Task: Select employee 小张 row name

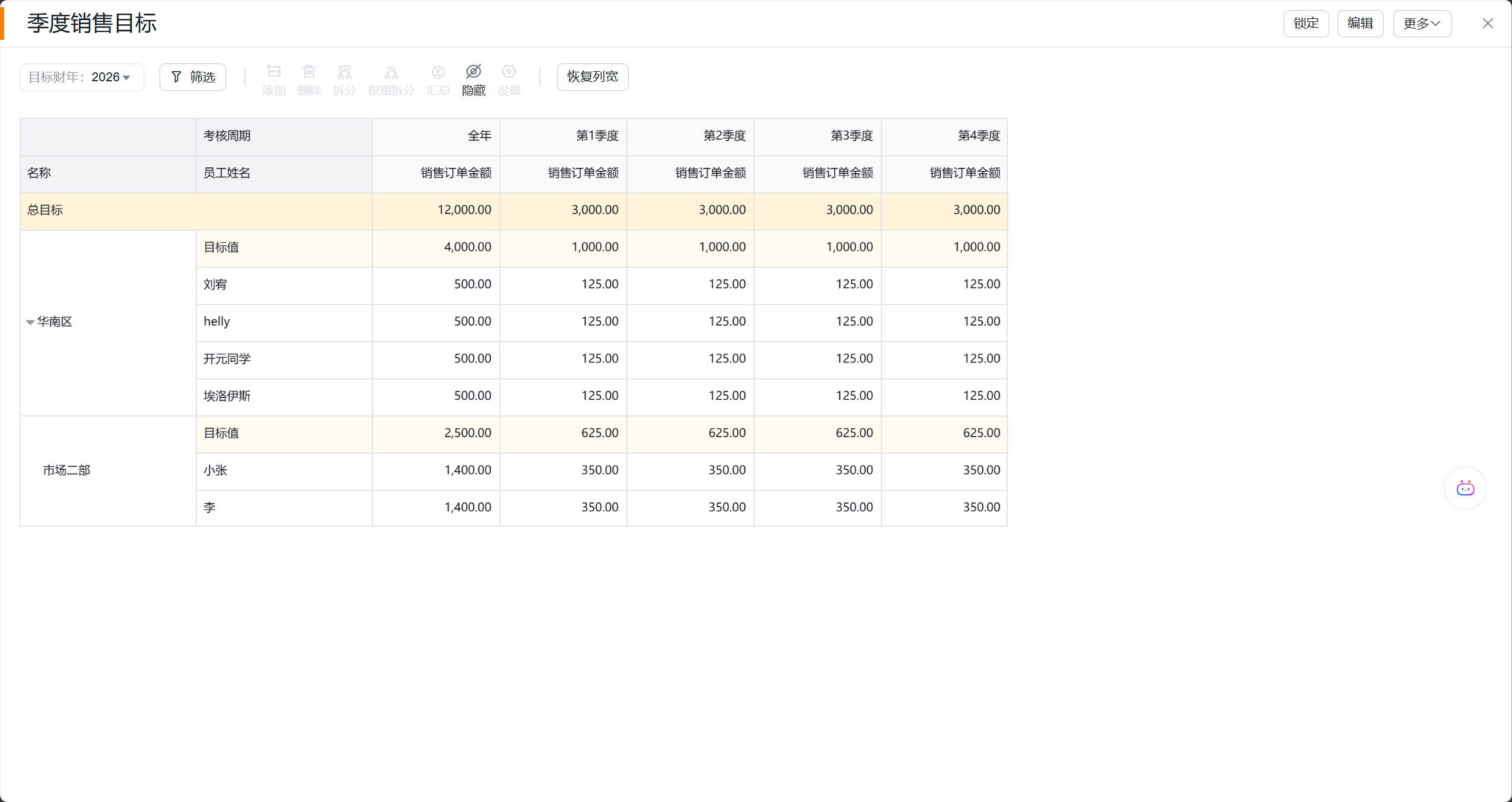Action: coord(215,470)
